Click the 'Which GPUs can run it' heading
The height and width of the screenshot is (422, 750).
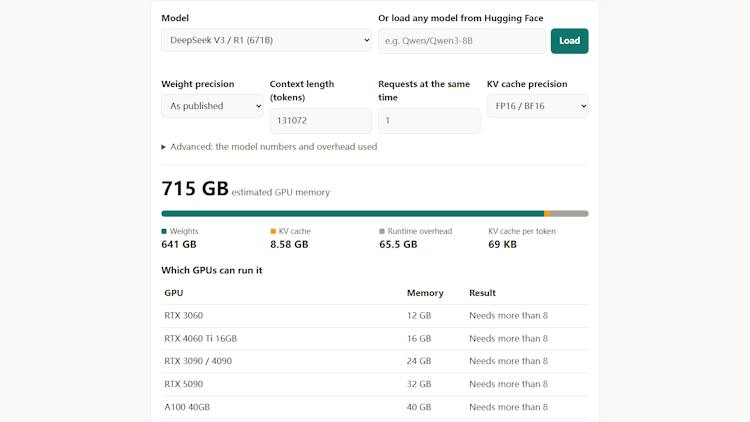212,270
